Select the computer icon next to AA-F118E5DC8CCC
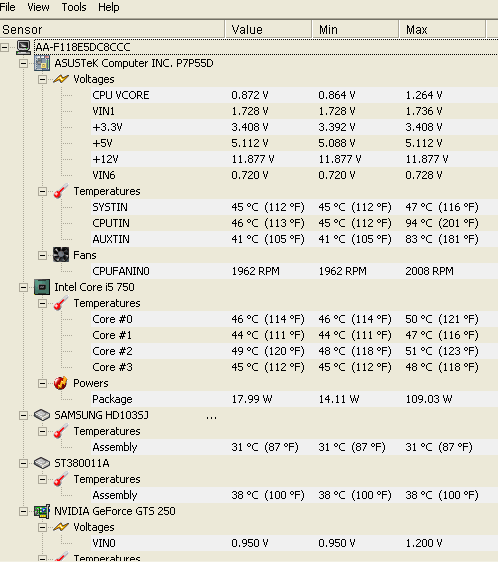498x562 pixels. pos(24,47)
